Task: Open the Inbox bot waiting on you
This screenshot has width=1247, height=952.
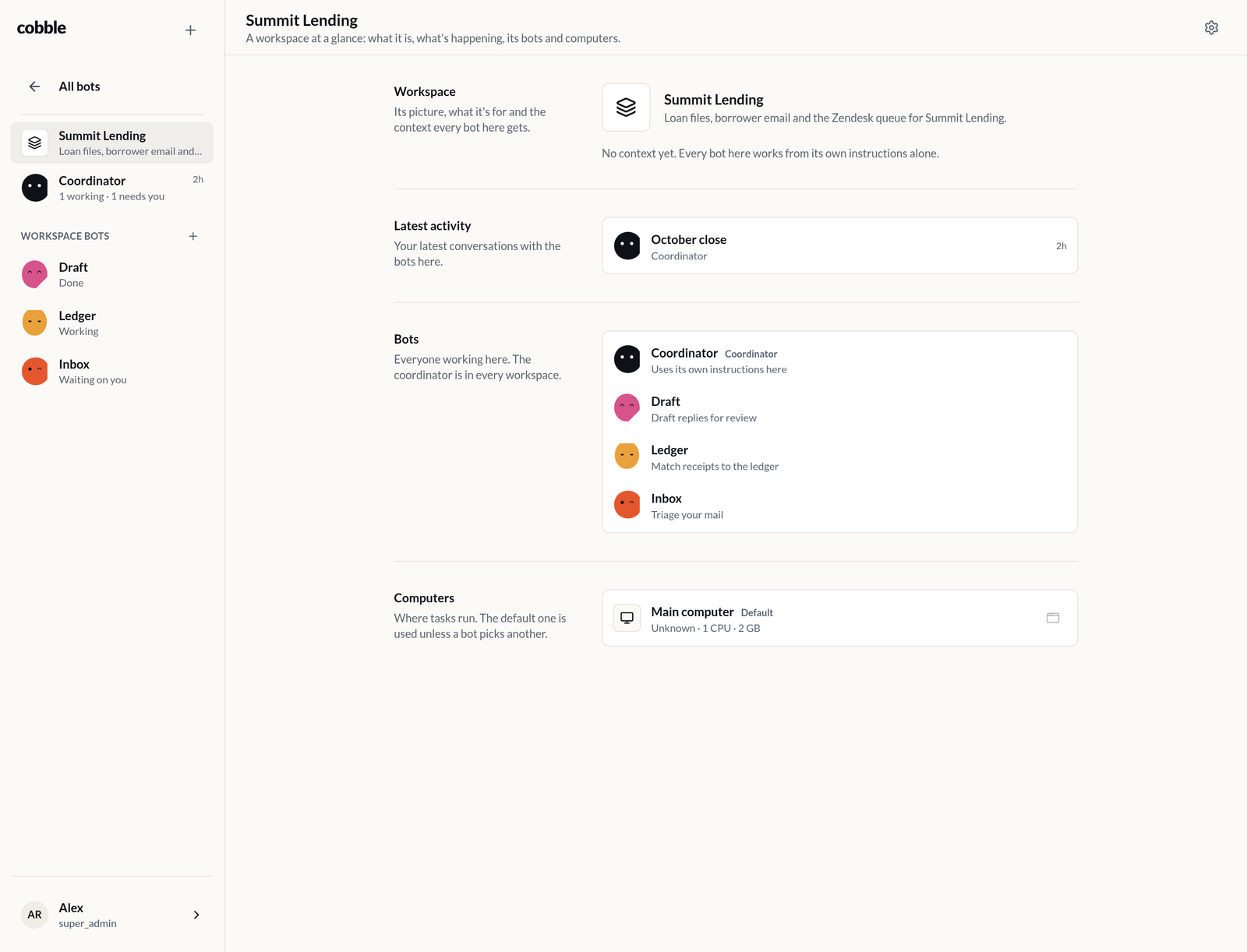Action: point(112,371)
